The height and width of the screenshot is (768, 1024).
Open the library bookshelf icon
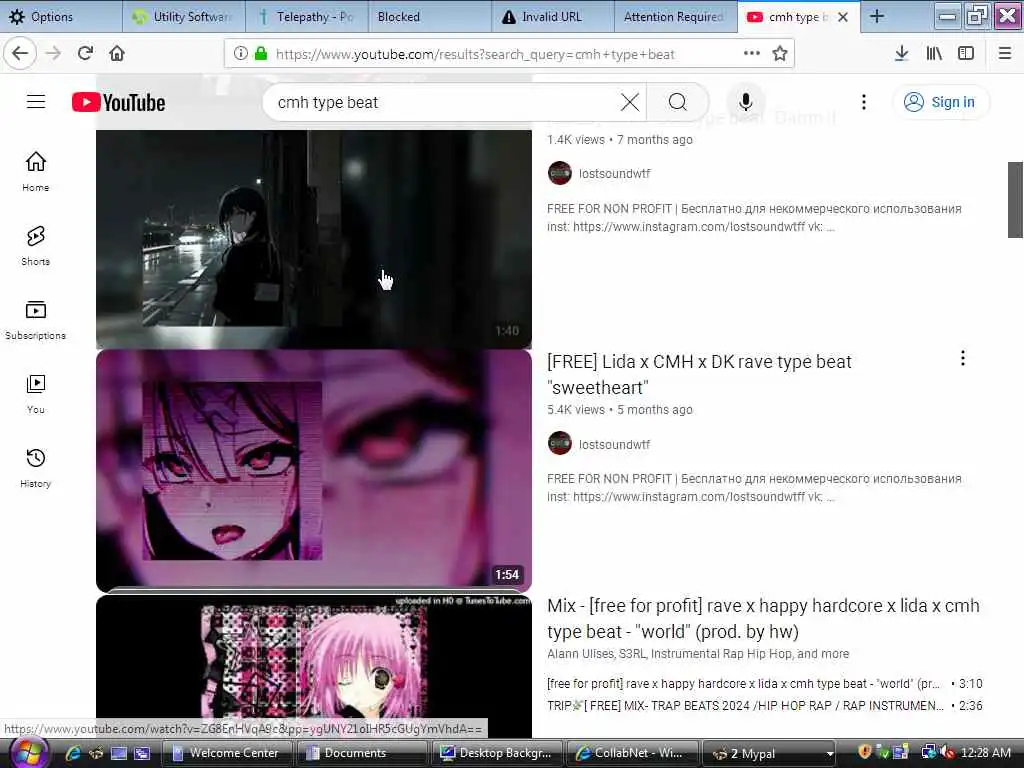(934, 54)
